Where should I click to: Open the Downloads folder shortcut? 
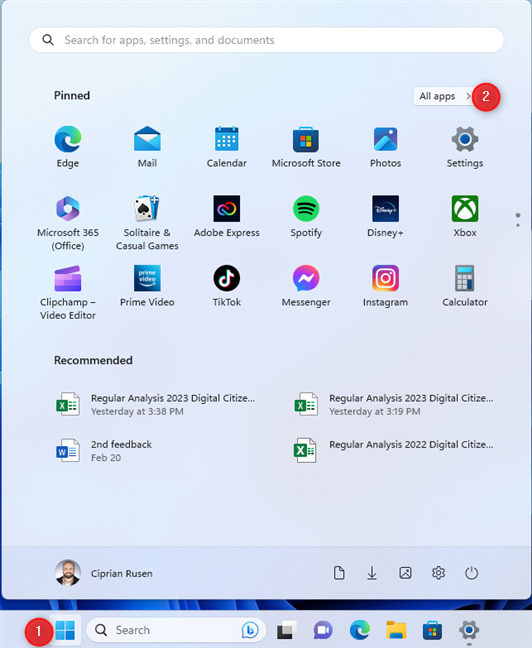coord(372,573)
